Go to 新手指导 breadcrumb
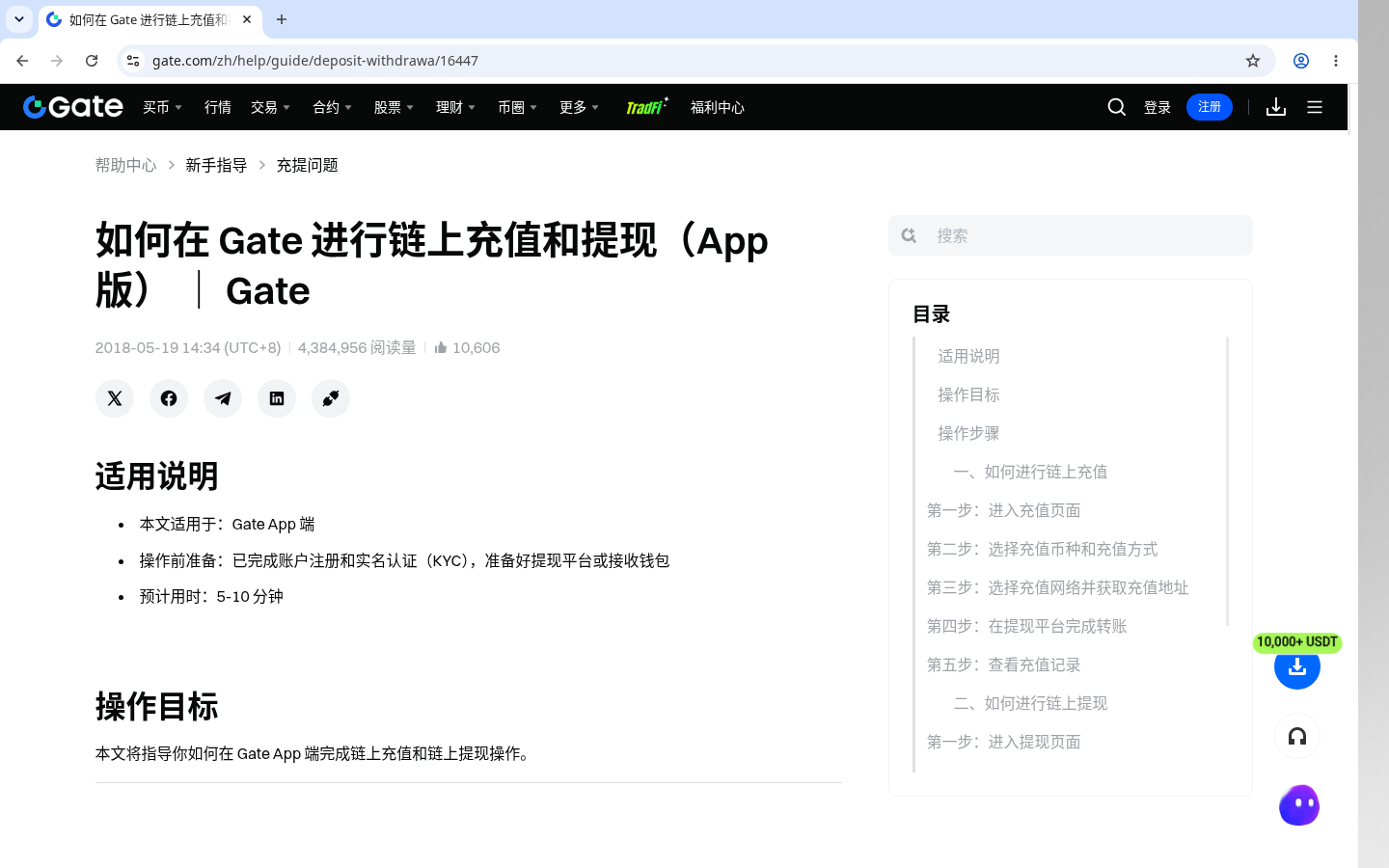Viewport: 1389px width, 868px height. (216, 165)
